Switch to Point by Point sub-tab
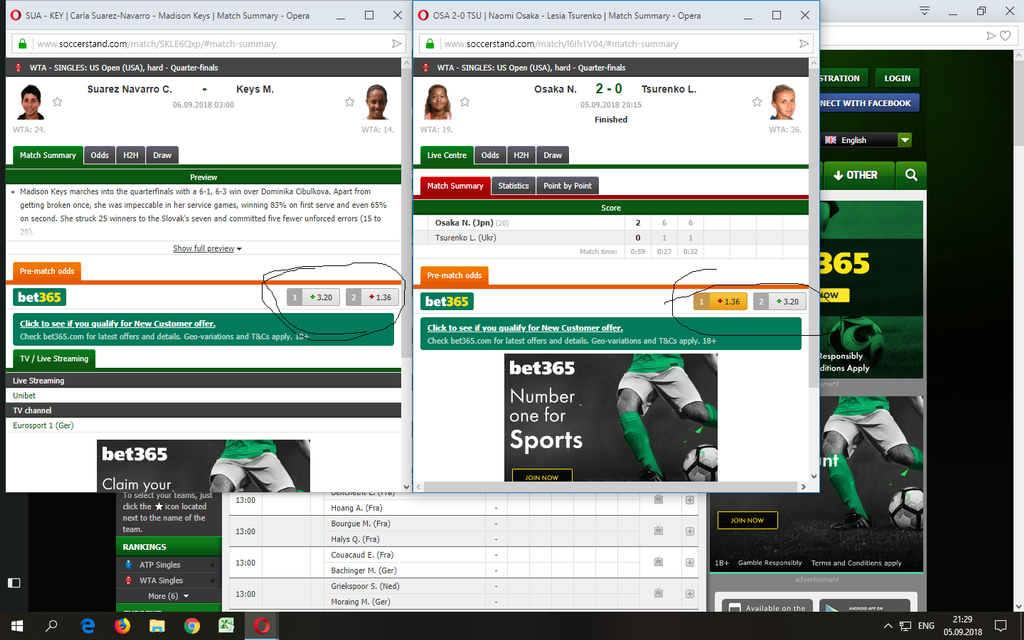 pyautogui.click(x=568, y=186)
